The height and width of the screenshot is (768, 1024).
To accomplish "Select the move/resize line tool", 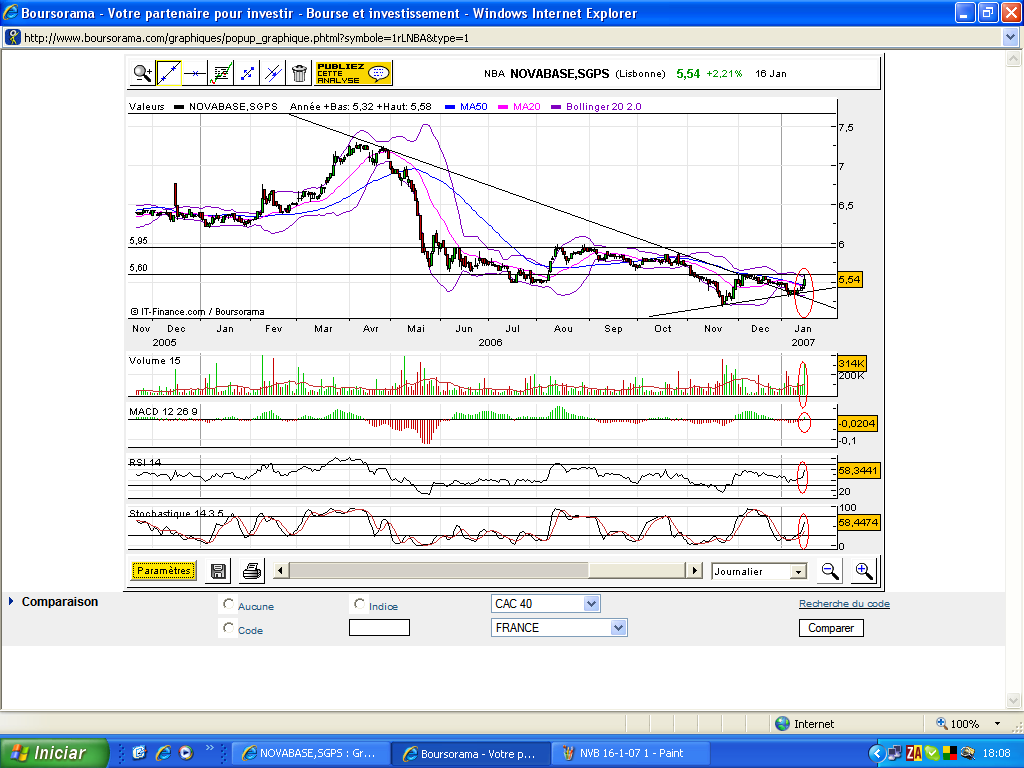I will (x=247, y=73).
